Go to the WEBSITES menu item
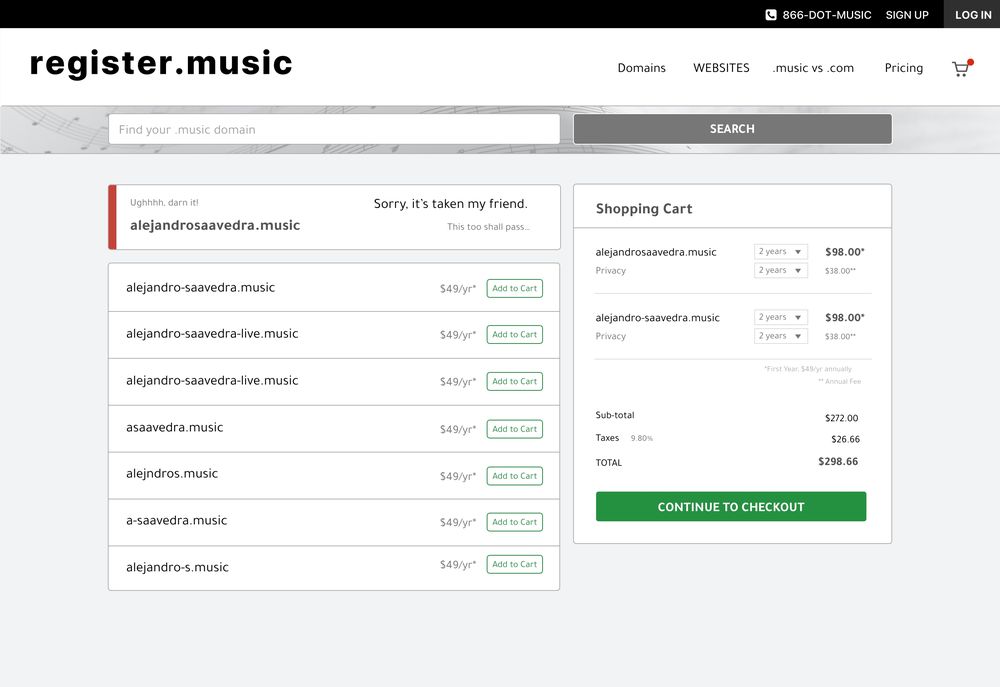1000x687 pixels. 721,68
